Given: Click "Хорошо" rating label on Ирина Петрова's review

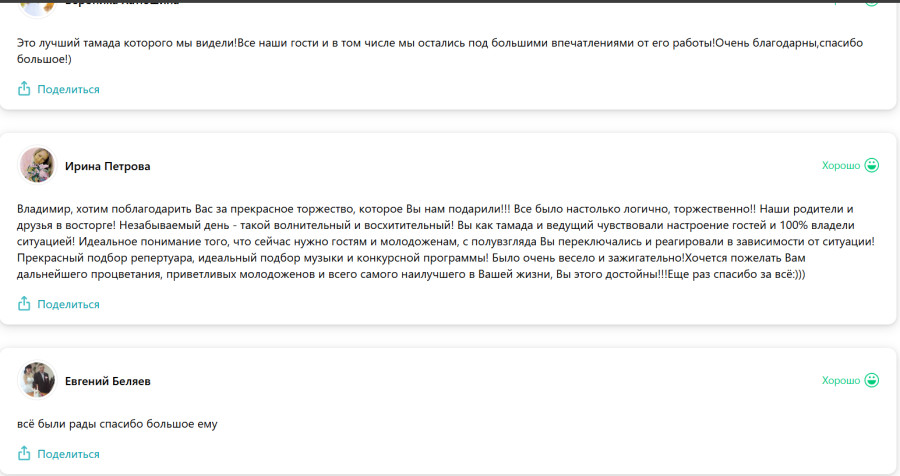Looking at the screenshot, I should point(840,165).
